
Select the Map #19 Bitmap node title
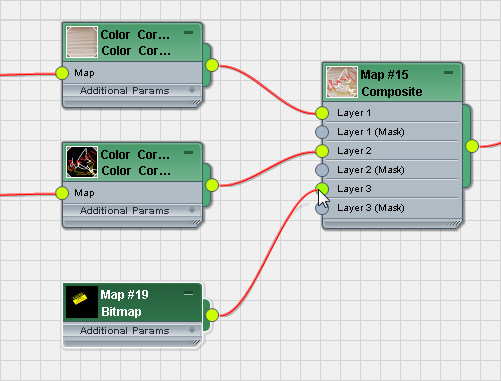(x=125, y=303)
